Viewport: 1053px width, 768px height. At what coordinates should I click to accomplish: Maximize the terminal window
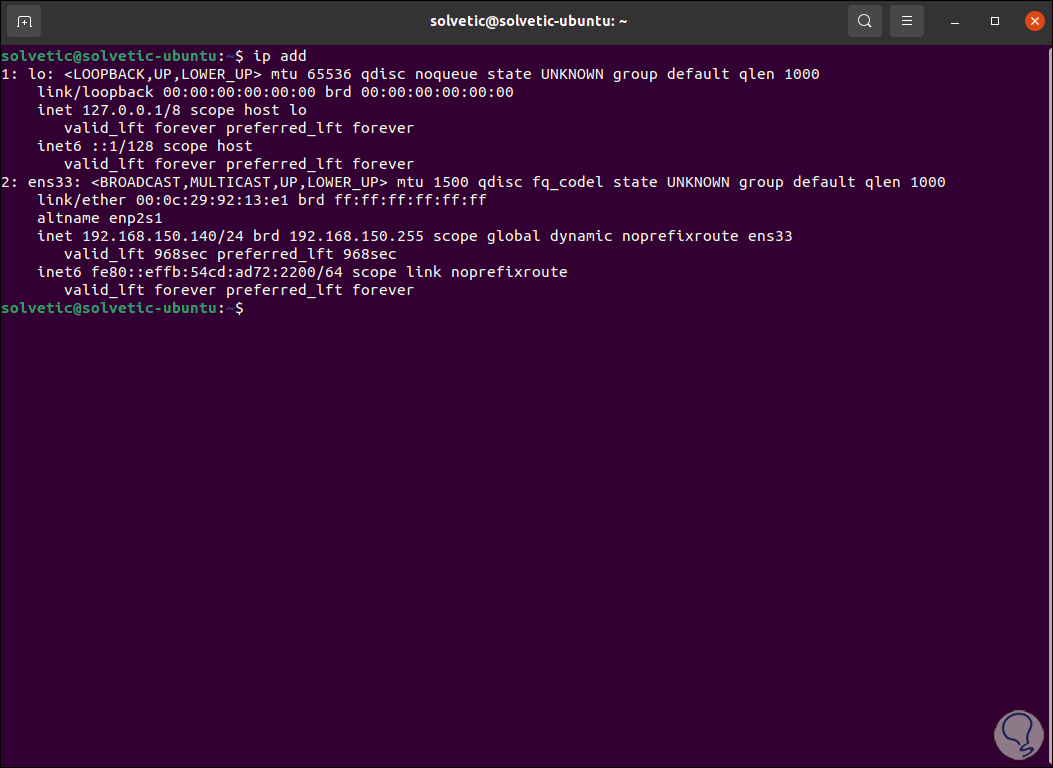pos(995,21)
